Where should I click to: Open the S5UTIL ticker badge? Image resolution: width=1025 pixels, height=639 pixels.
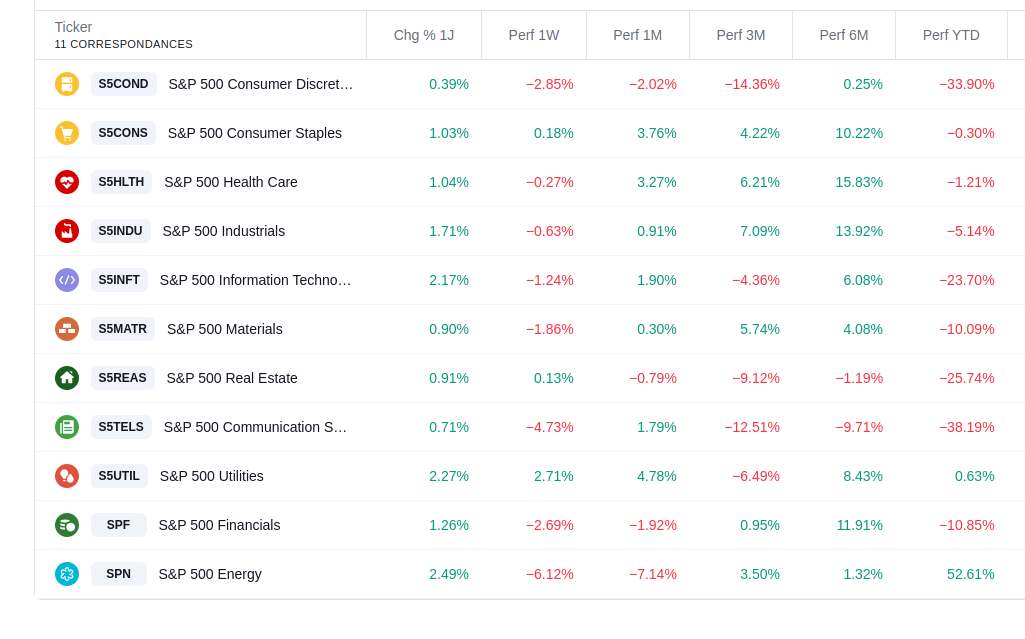tap(119, 476)
